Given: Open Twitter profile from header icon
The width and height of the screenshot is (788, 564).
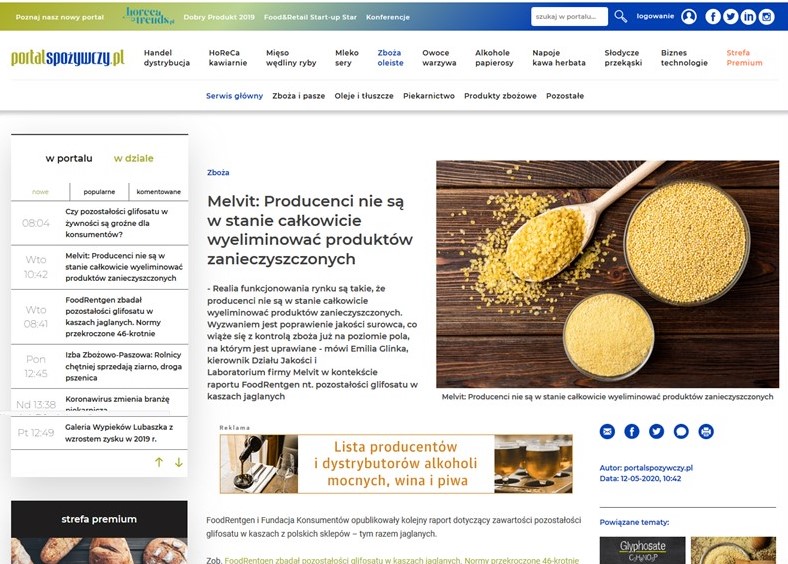Looking at the screenshot, I should click(x=730, y=17).
